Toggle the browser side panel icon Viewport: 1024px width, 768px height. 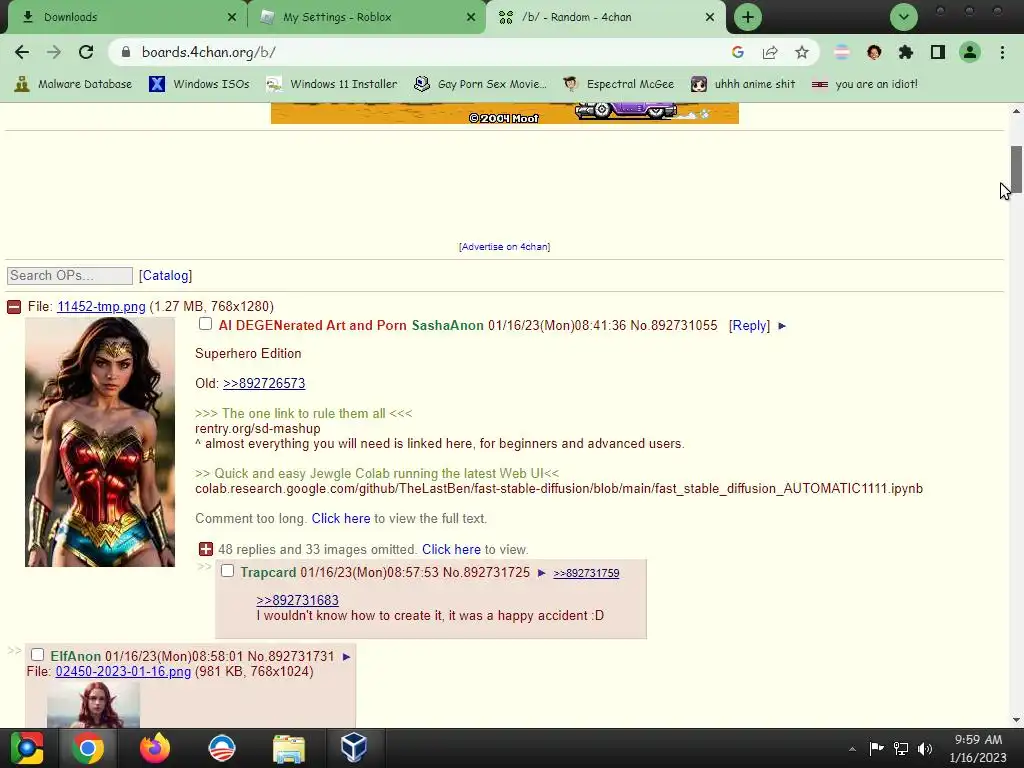click(938, 52)
